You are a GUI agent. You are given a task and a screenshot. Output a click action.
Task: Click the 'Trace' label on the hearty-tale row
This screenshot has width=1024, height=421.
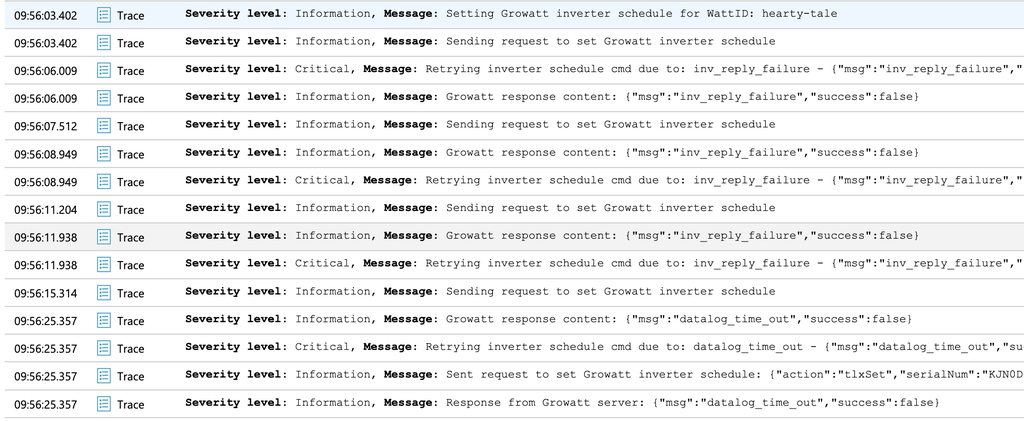pyautogui.click(x=131, y=16)
